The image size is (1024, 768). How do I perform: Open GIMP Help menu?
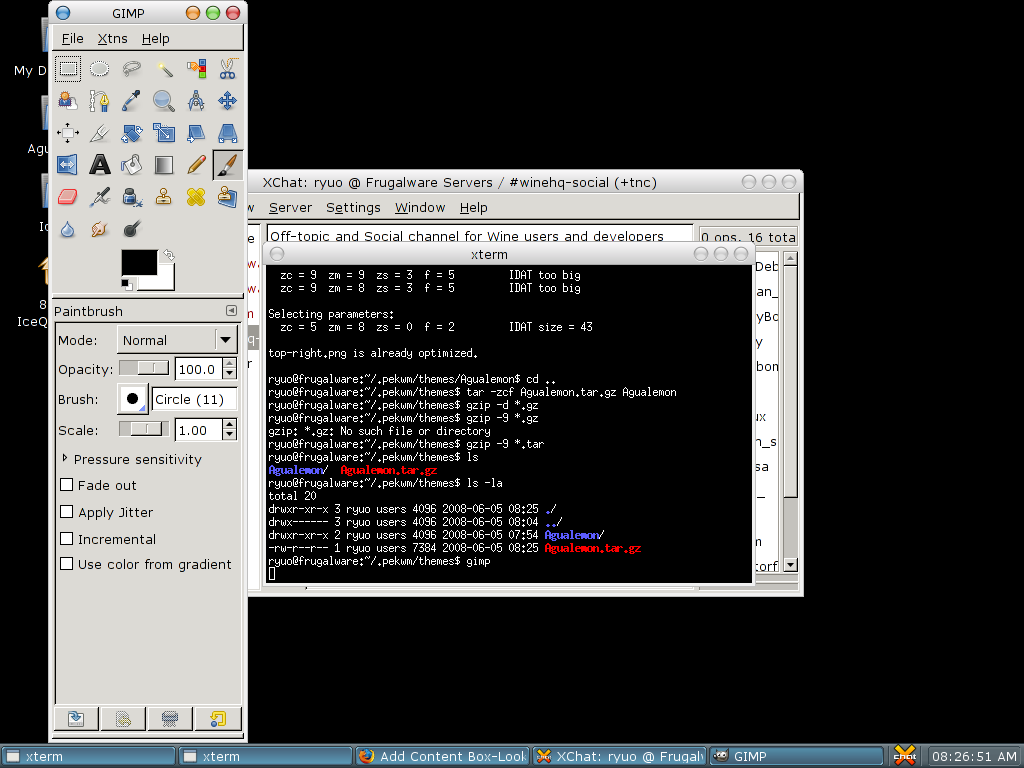click(x=155, y=39)
